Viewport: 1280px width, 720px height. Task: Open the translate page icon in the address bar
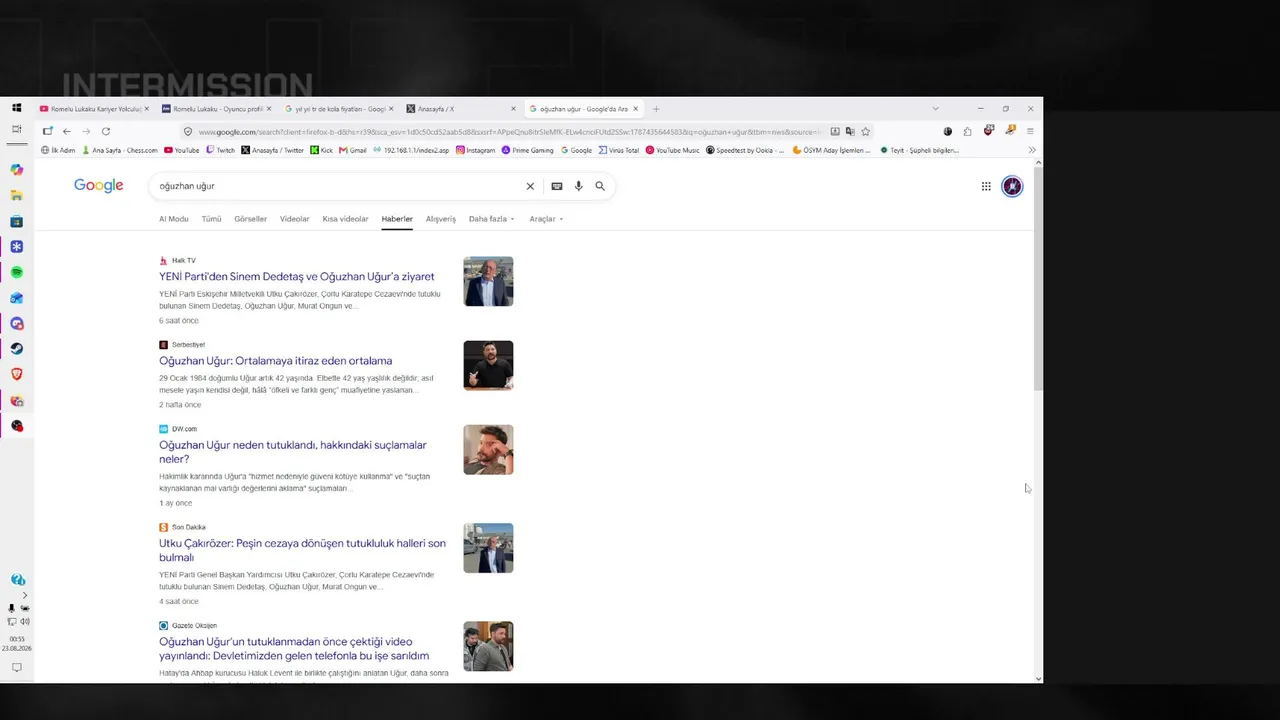click(x=850, y=131)
